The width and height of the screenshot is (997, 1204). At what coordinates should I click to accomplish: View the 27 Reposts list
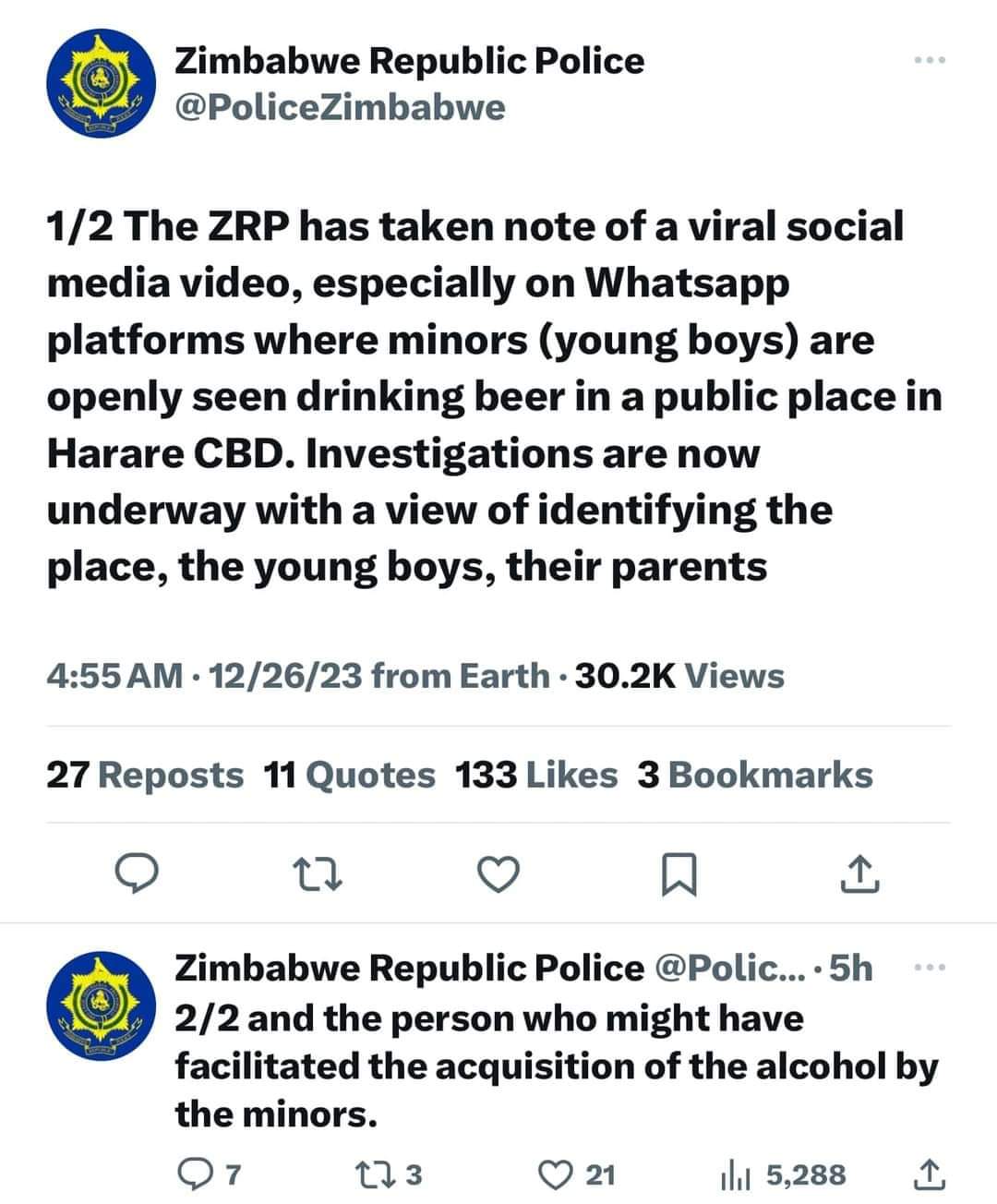(x=145, y=775)
